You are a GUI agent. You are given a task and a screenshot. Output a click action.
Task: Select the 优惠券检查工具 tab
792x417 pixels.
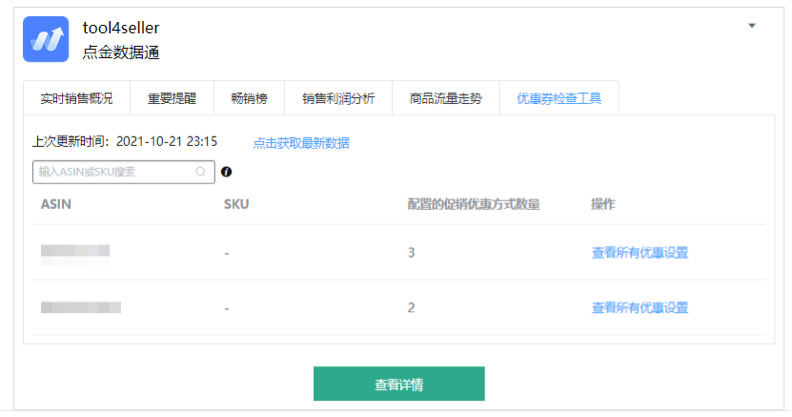tap(559, 98)
